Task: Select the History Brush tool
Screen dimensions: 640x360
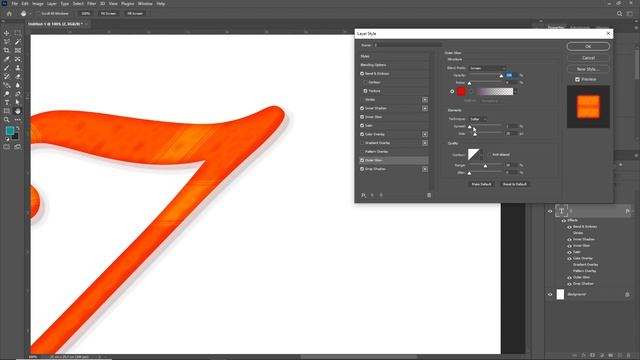Action: pyautogui.click(x=7, y=76)
